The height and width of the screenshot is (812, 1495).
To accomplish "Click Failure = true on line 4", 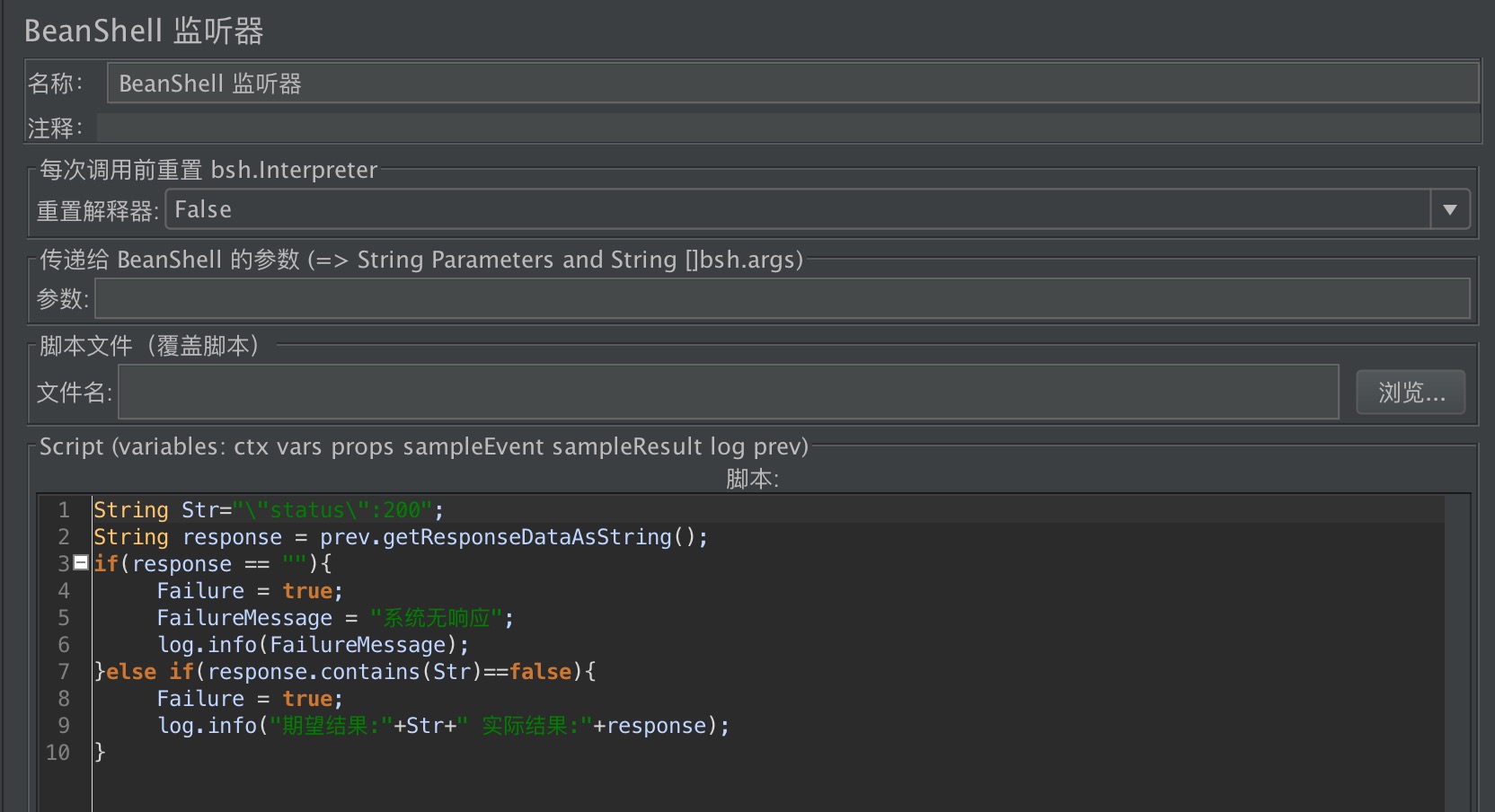I will (x=250, y=591).
